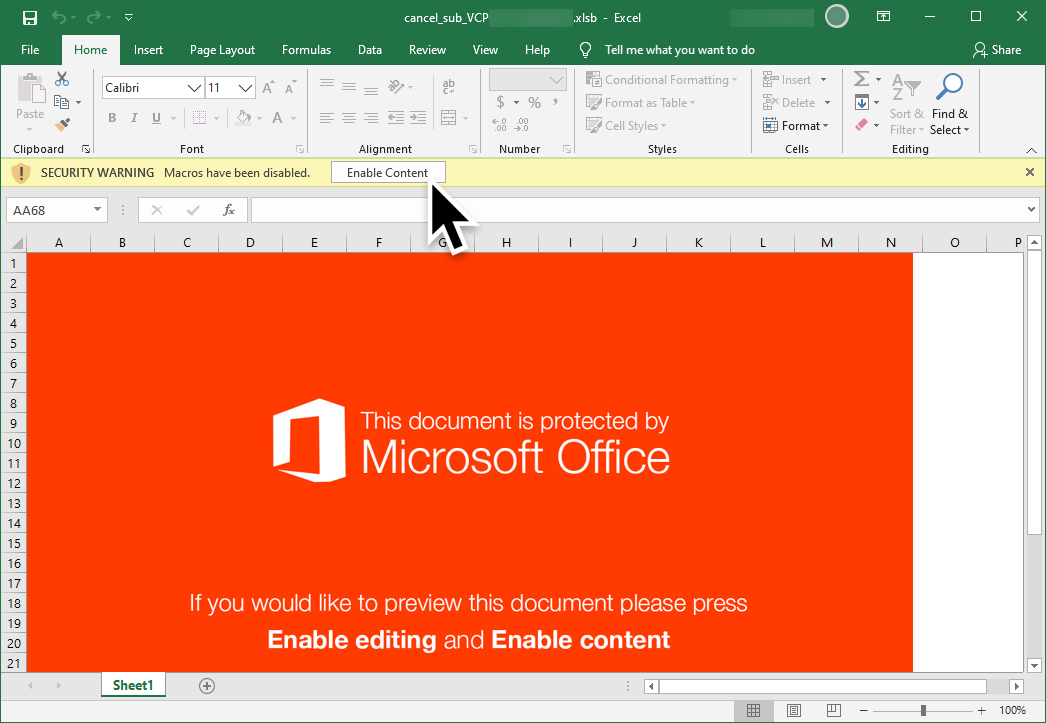Switch to the Review tab
The width and height of the screenshot is (1046, 723).
click(427, 50)
